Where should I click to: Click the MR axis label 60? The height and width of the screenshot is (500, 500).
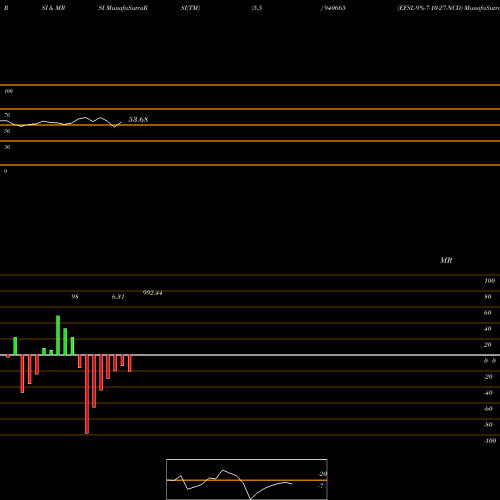(487, 313)
